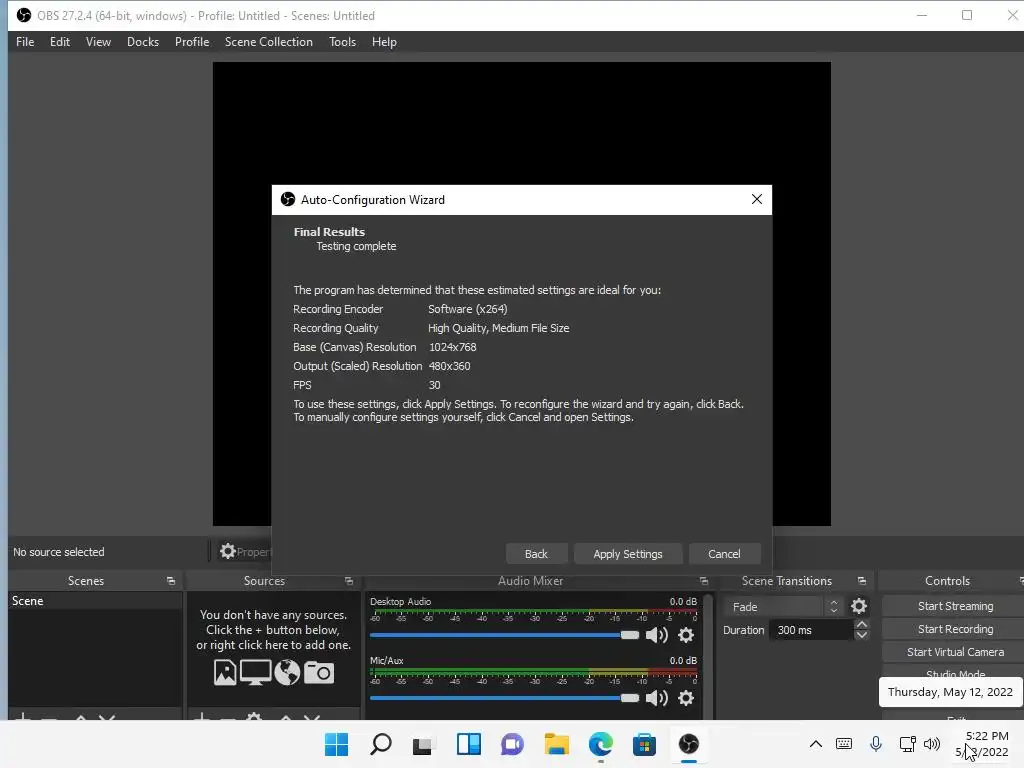1024x768 pixels.
Task: Show hidden system tray icons
Action: (816, 744)
